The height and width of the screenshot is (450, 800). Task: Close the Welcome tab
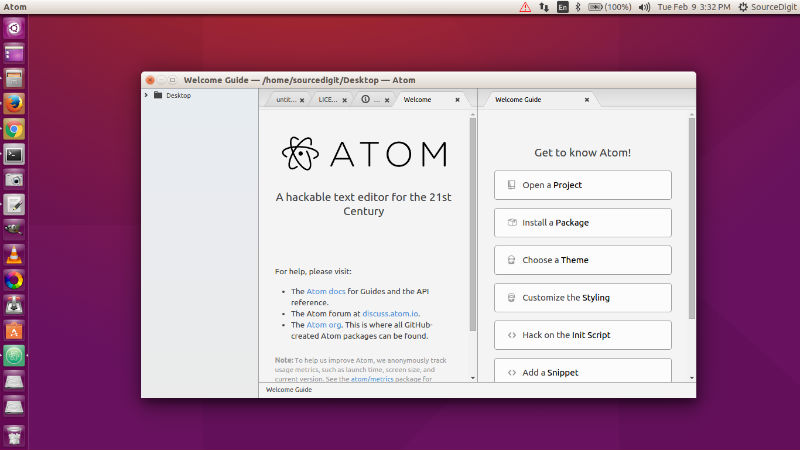(457, 100)
